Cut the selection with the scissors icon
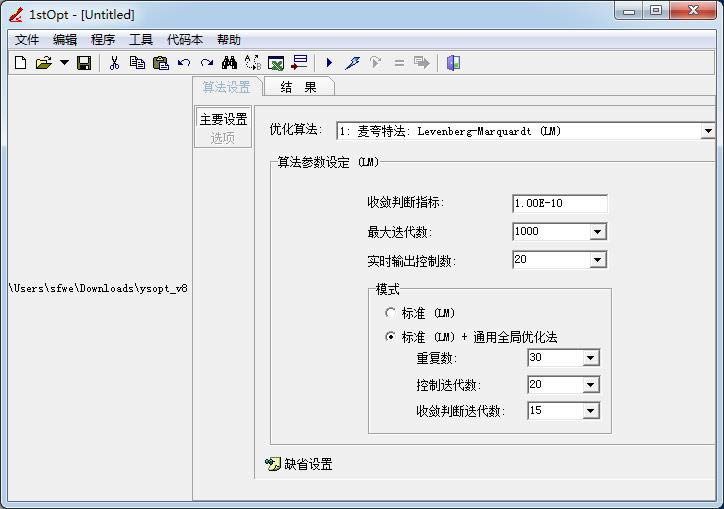This screenshot has height=509, width=724. coord(114,62)
